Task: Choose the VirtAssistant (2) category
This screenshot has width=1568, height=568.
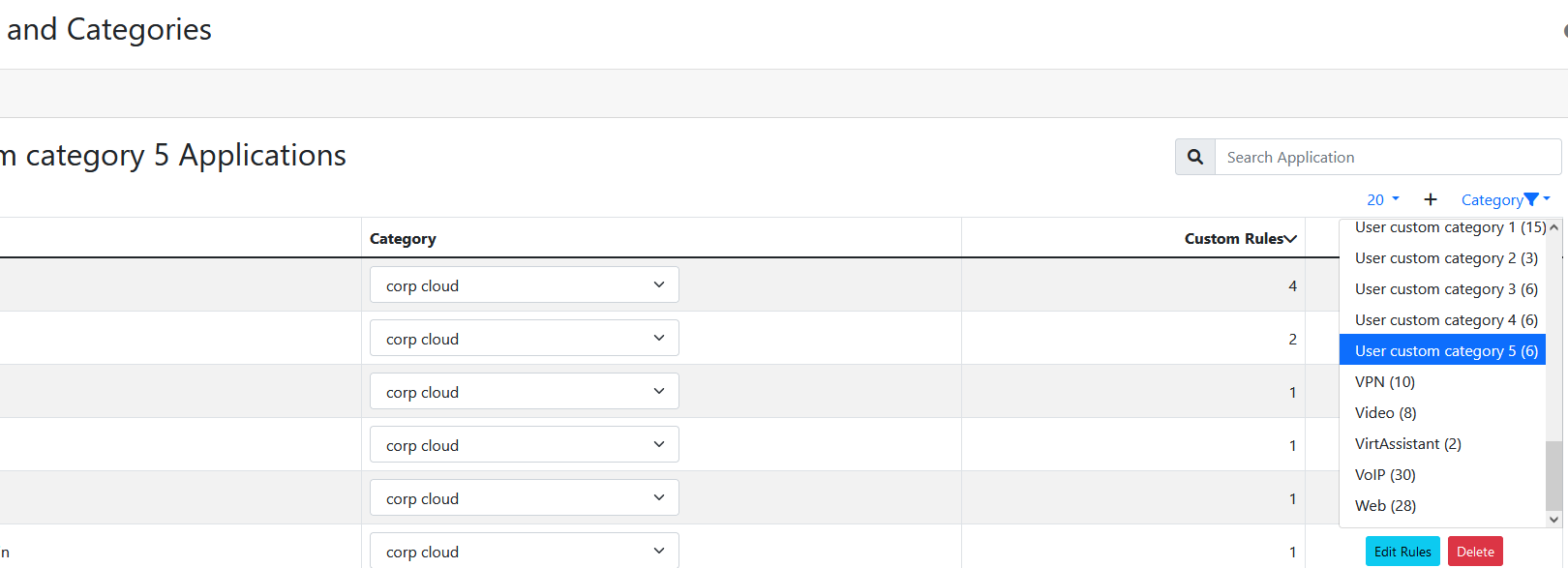Action: [x=1407, y=443]
